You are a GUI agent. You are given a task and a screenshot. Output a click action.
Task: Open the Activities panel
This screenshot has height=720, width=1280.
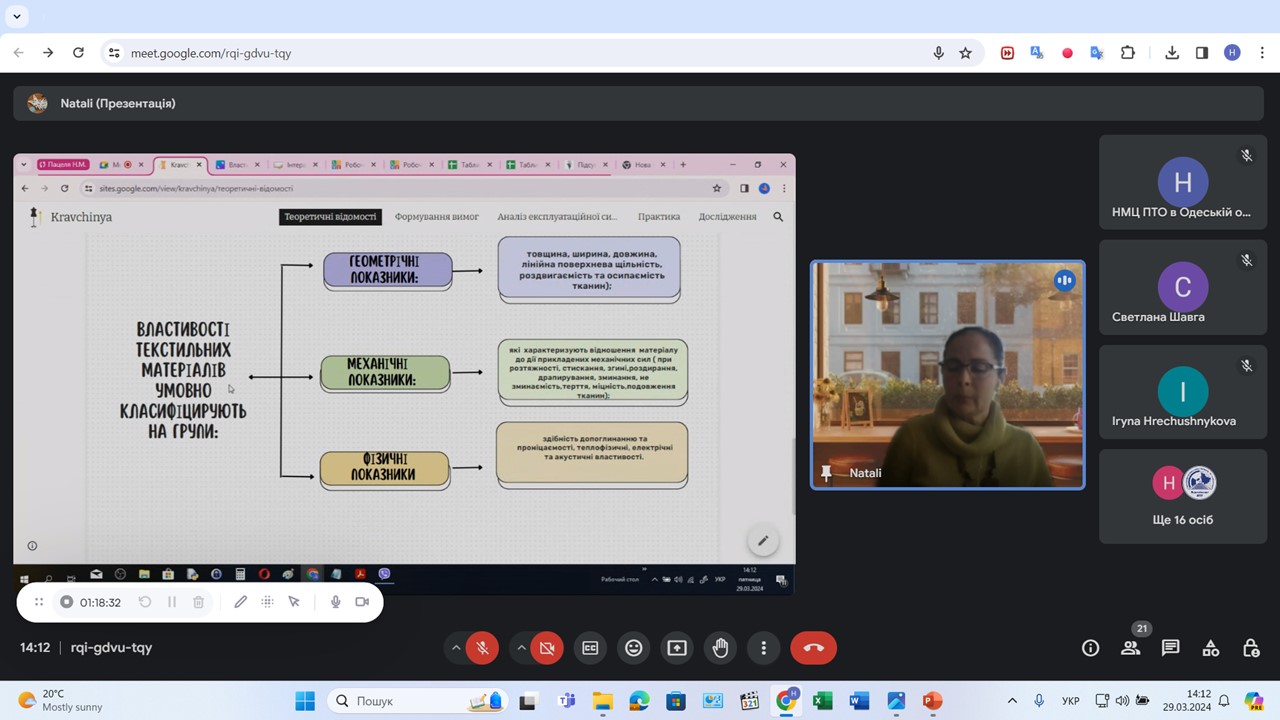tap(1210, 648)
